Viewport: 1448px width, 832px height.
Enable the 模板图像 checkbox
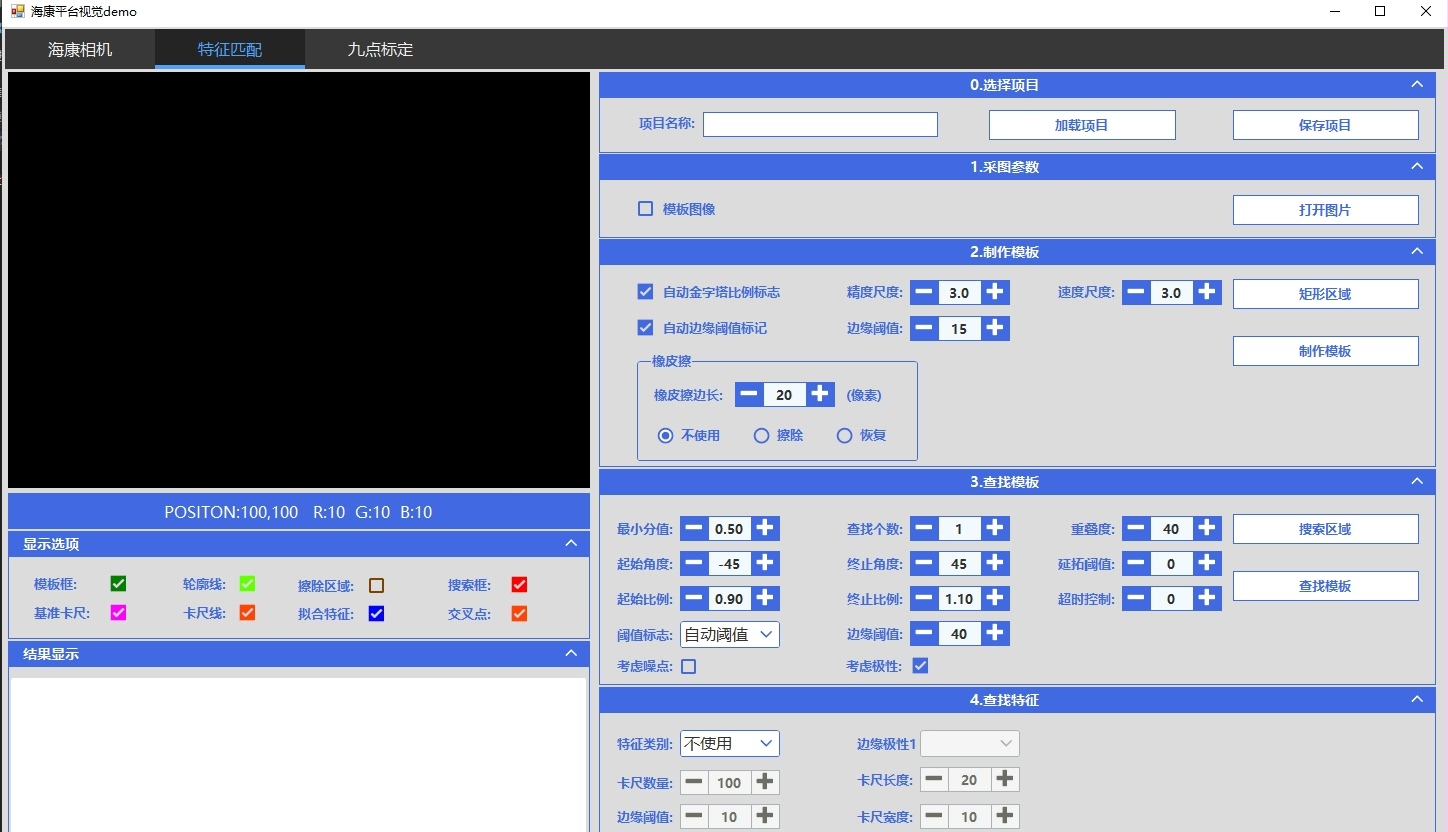(x=646, y=209)
